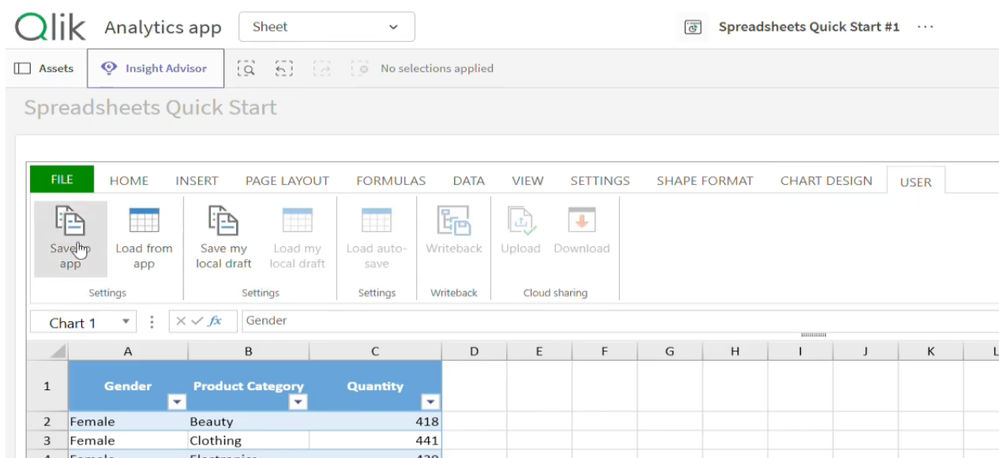Viewport: 999px width, 458px height.
Task: Open the three-dots more options menu
Action: coord(925,27)
